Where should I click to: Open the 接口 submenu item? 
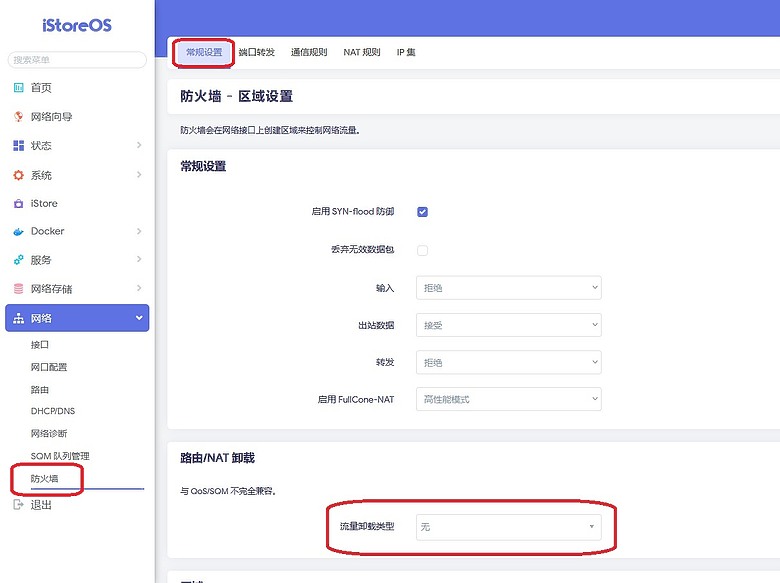point(40,345)
